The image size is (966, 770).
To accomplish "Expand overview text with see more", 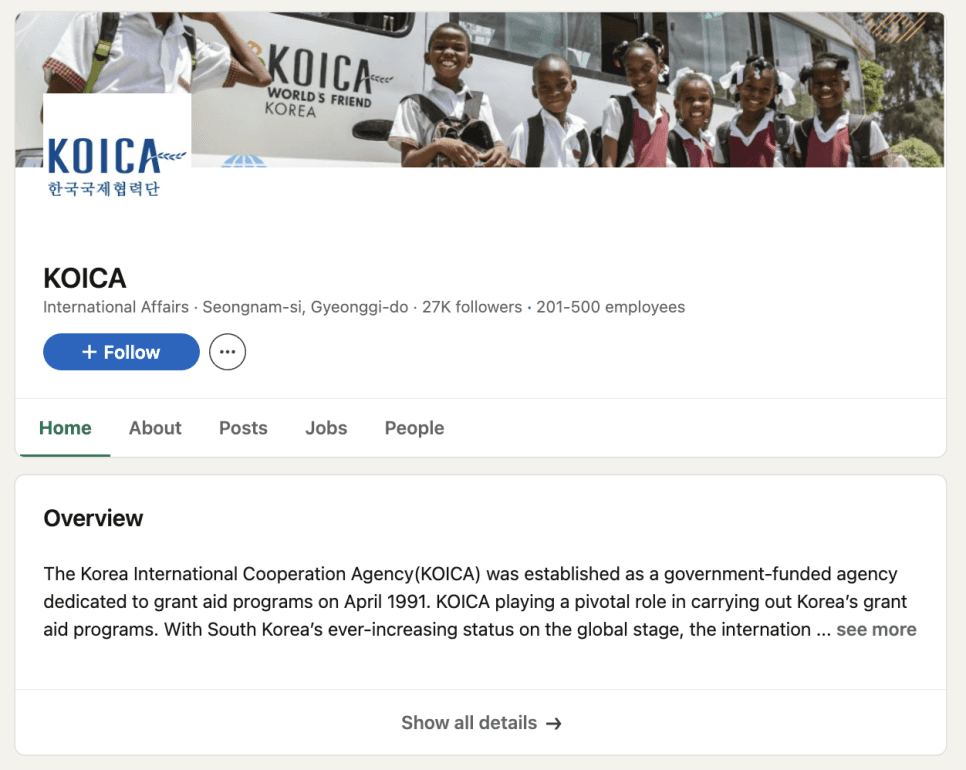I will point(876,630).
